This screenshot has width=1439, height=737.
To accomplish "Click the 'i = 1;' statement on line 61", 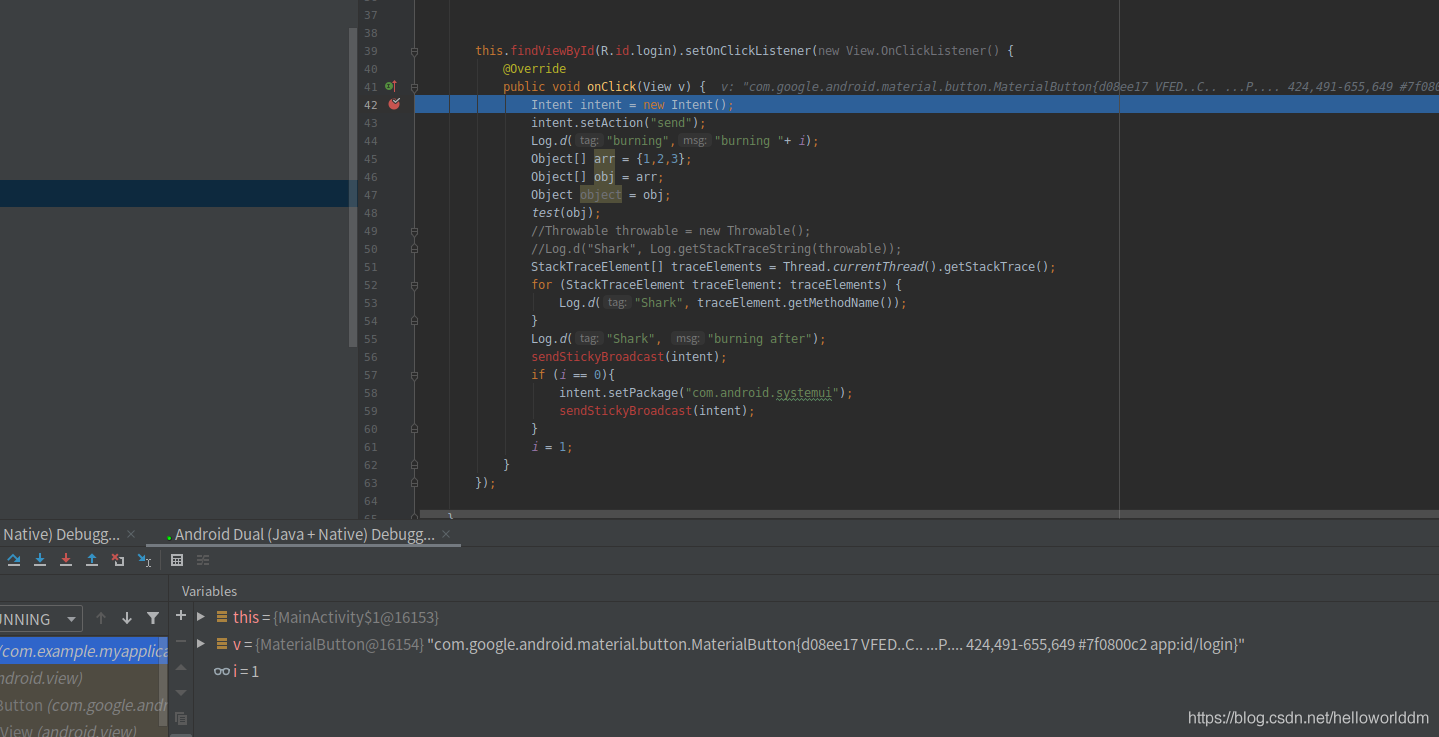I will point(552,447).
